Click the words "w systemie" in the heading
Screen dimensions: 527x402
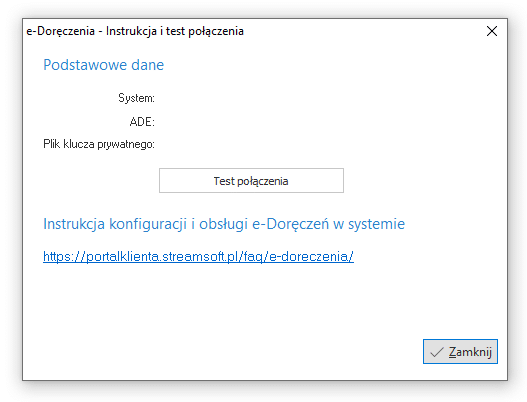(x=369, y=224)
